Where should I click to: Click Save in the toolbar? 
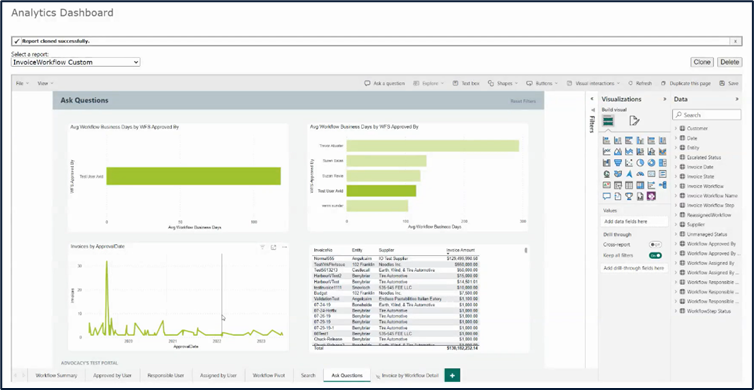coord(729,83)
